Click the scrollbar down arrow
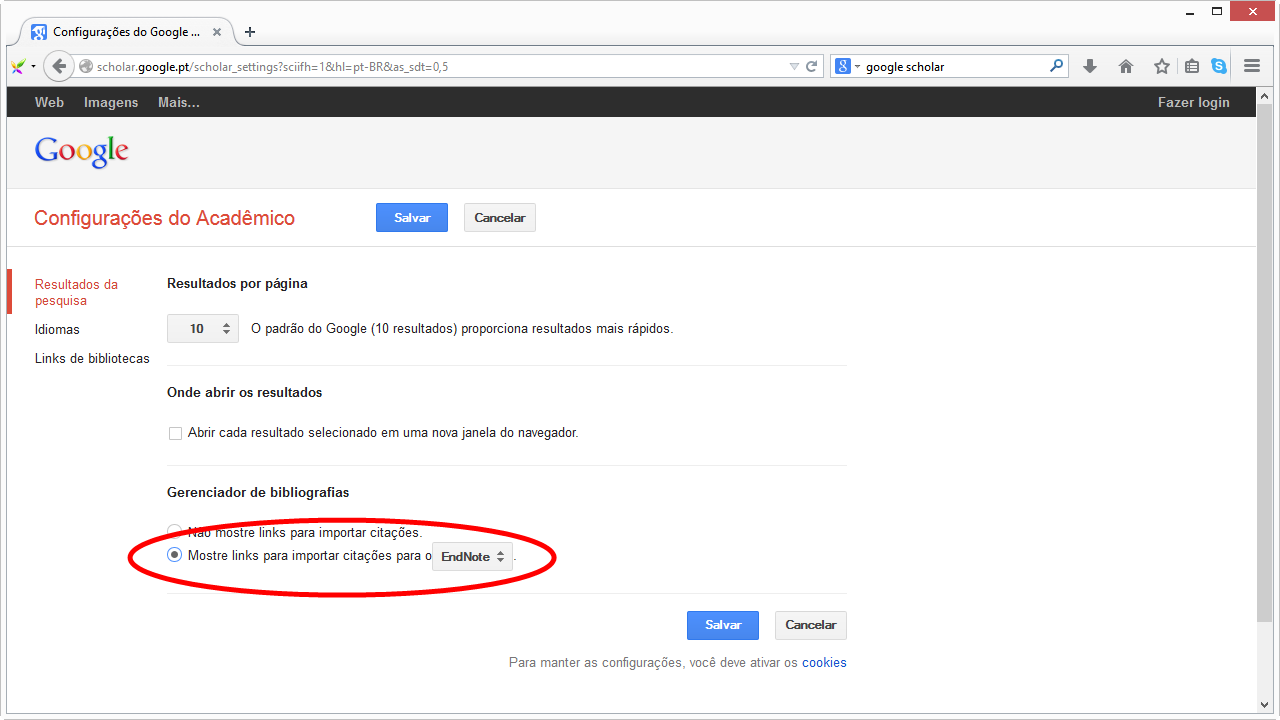1280x720 pixels. point(1264,703)
